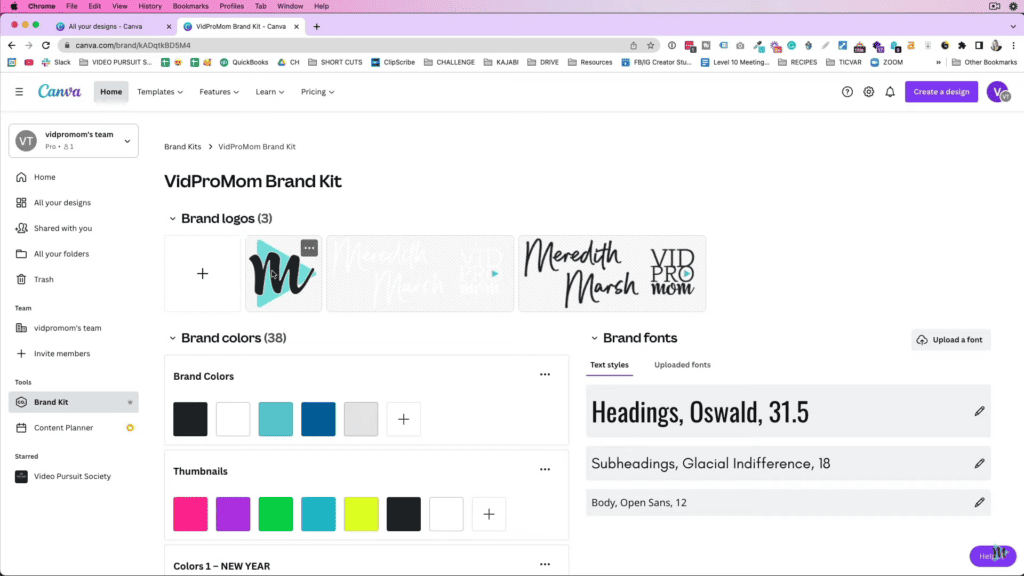
Task: Switch to All your designs browser tab
Action: [114, 27]
